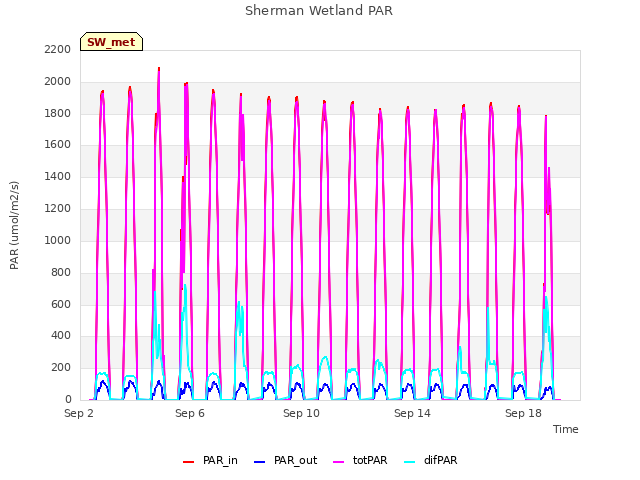Viewport: 640px width, 480px height.
Task: Click the Sep 18 x-axis tick label
Action: click(523, 413)
